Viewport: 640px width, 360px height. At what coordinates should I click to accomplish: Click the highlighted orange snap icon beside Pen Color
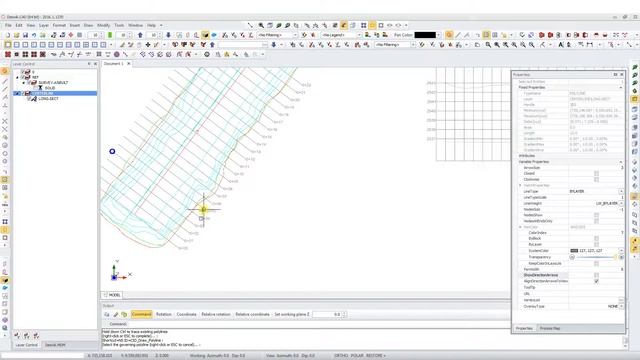pos(449,35)
